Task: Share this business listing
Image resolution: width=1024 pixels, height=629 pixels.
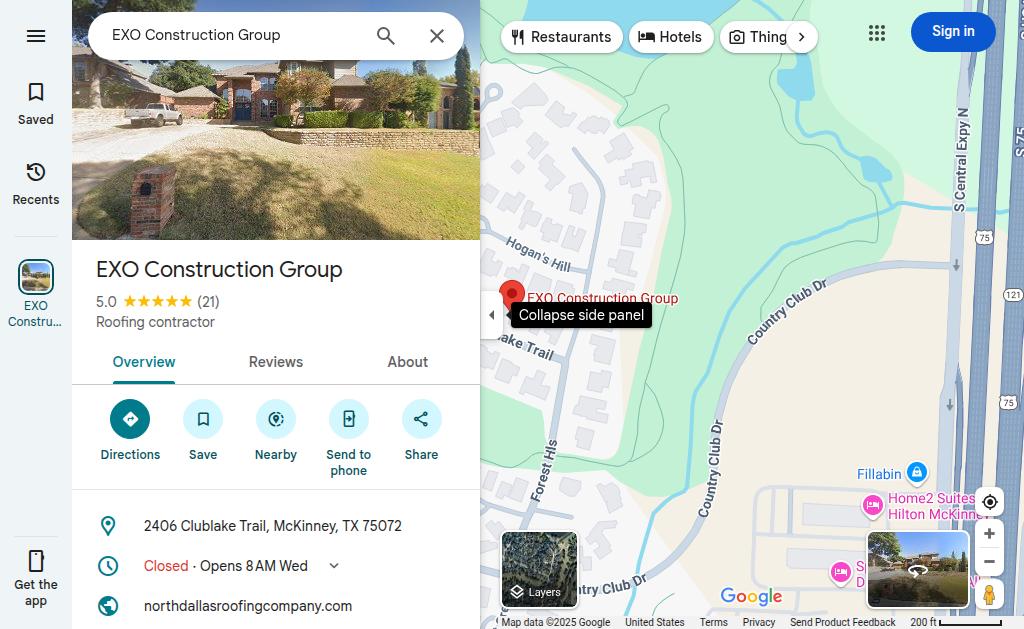Action: tap(421, 431)
